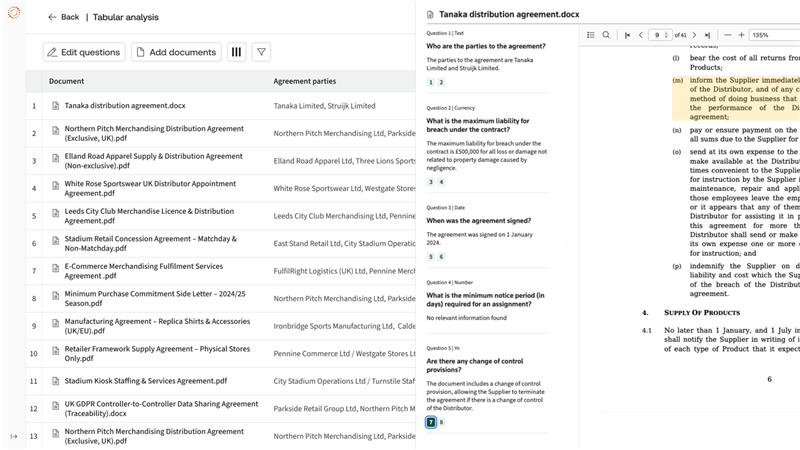Click the app logo in the sidebar
The height and width of the screenshot is (450, 800).
[x=14, y=12]
